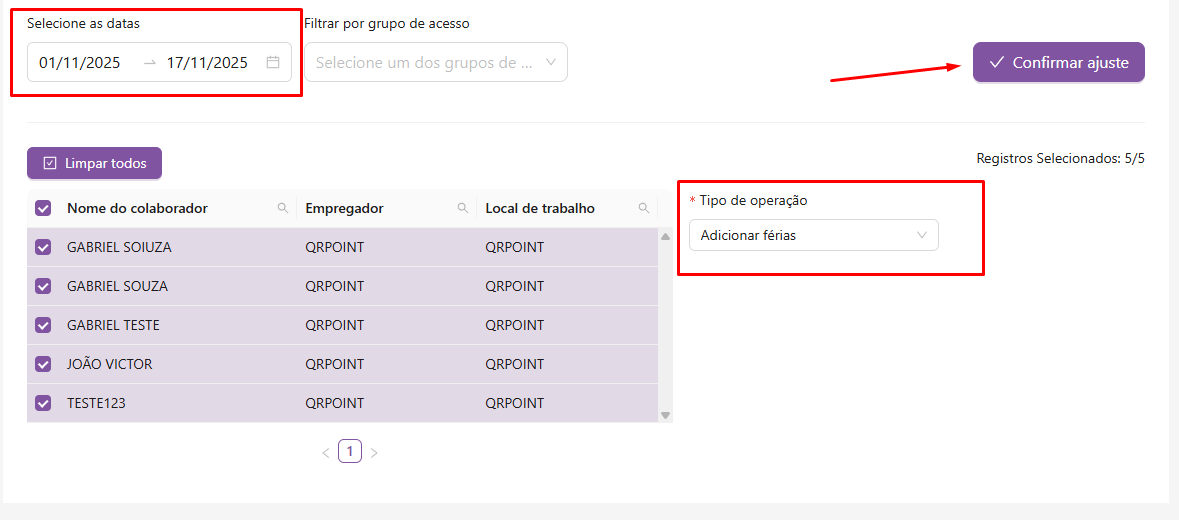
Task: Uncheck the GABRIEL TESTE row checkbox
Action: click(x=43, y=325)
